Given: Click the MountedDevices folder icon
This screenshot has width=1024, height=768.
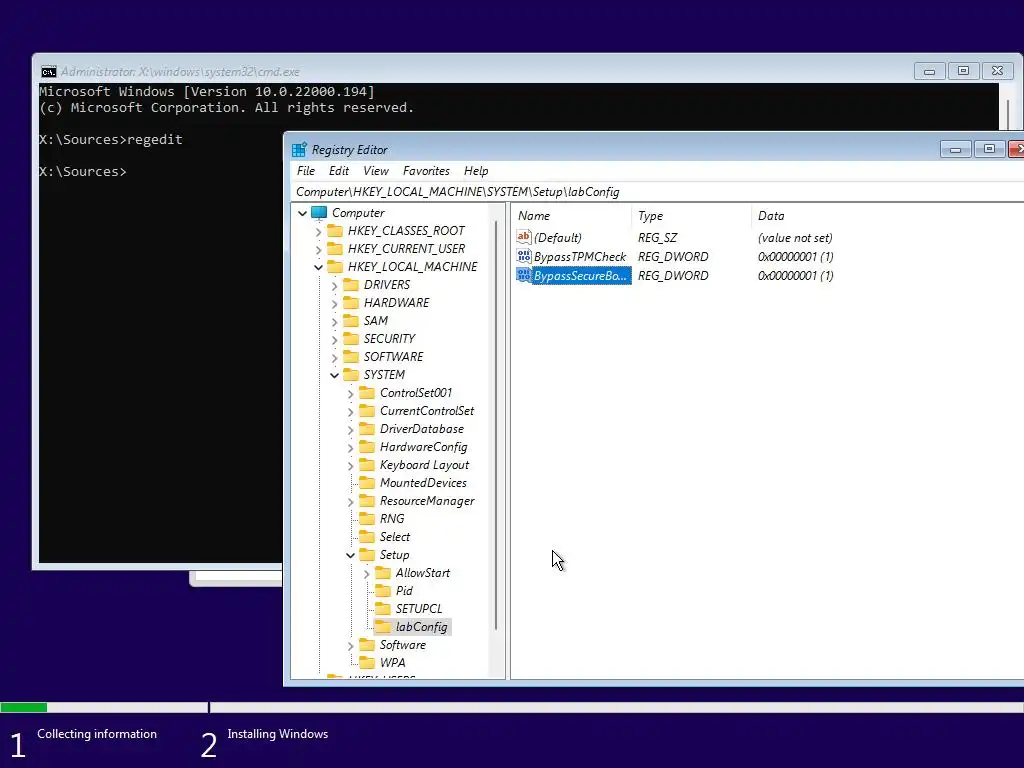Looking at the screenshot, I should click(368, 483).
